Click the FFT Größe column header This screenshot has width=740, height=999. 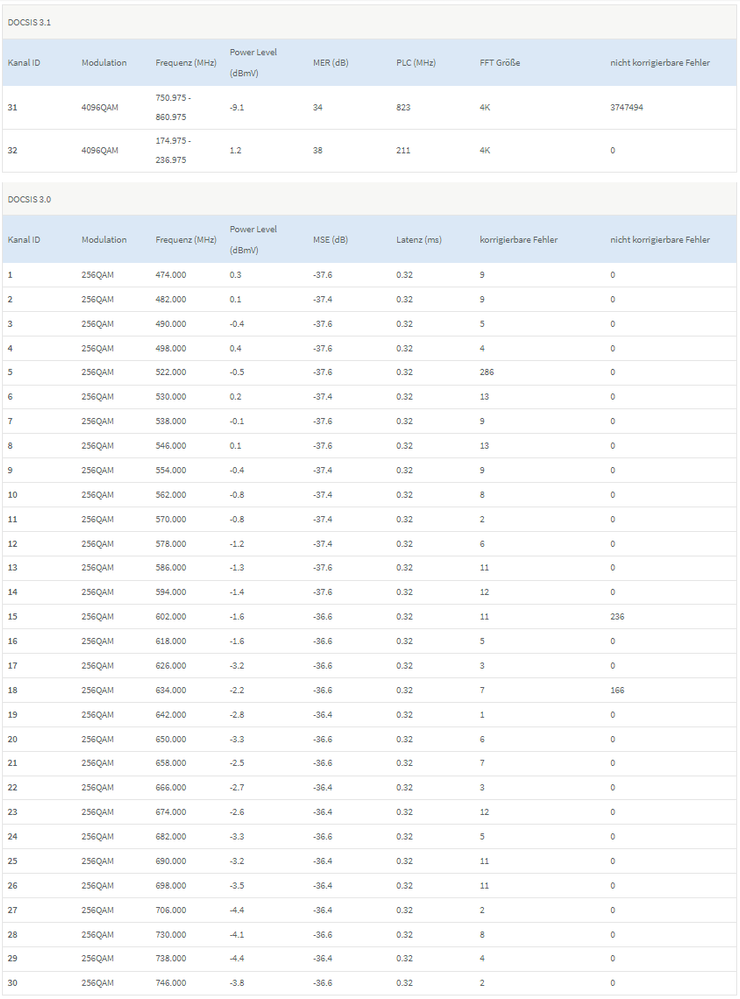click(500, 62)
